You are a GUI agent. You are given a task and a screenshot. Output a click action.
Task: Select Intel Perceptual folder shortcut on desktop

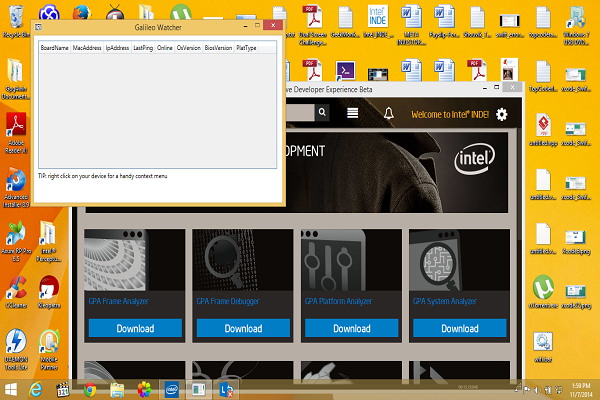coord(49,241)
